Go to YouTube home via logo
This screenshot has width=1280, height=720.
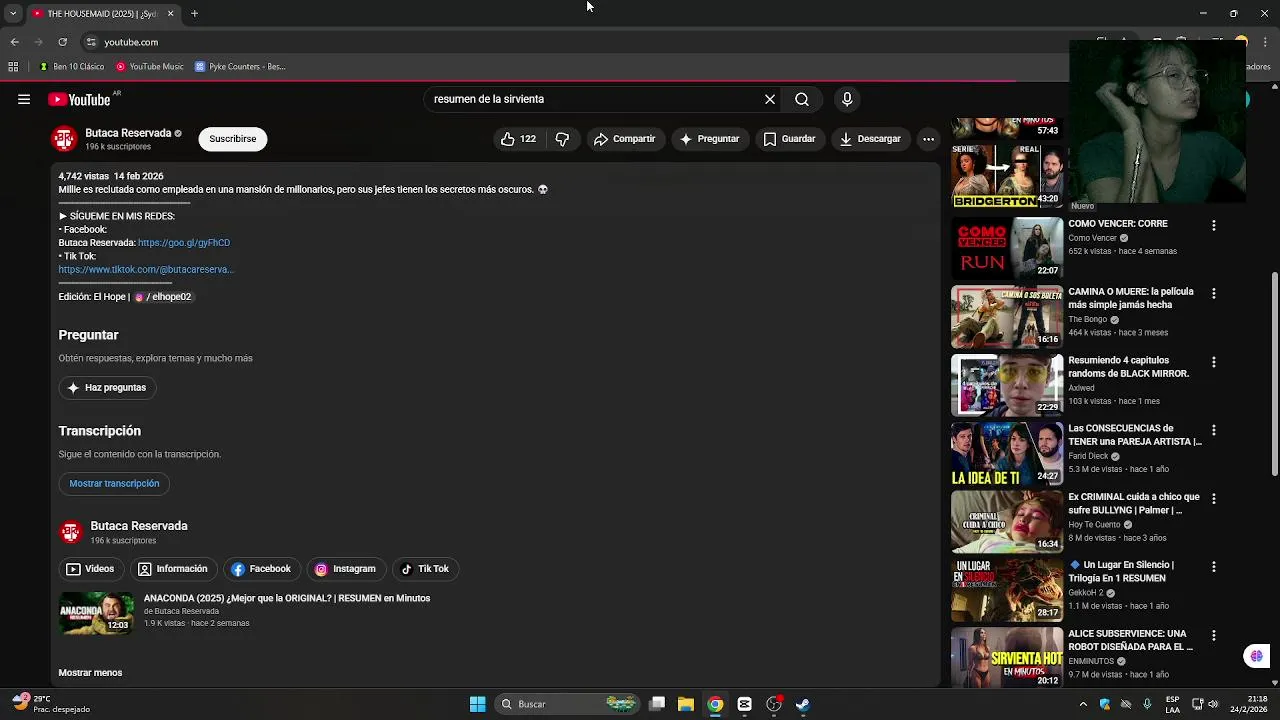(x=79, y=99)
